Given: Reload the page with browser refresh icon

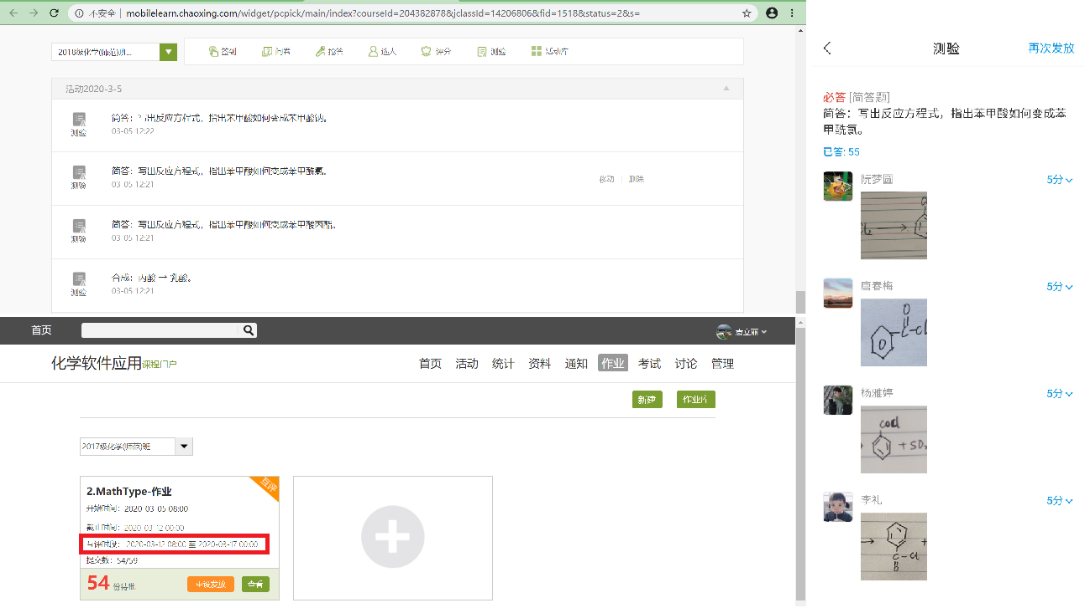Looking at the screenshot, I should click(x=56, y=13).
